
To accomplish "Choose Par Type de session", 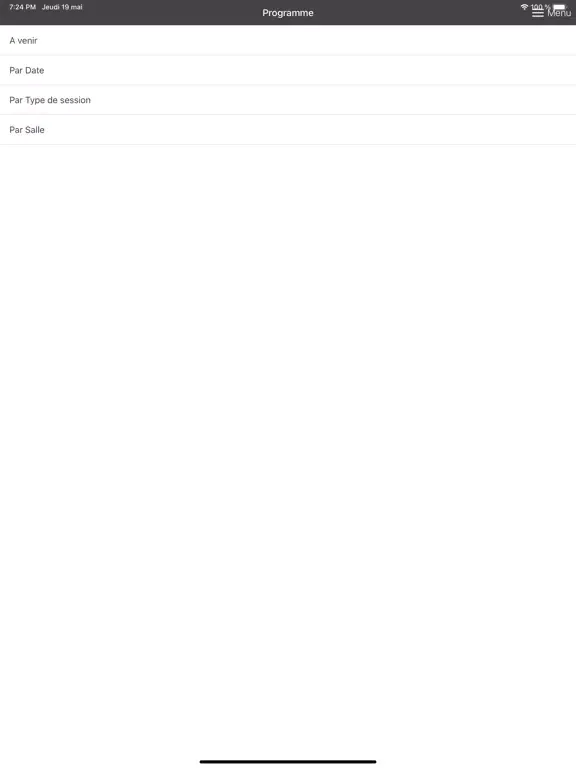I will tap(288, 100).
